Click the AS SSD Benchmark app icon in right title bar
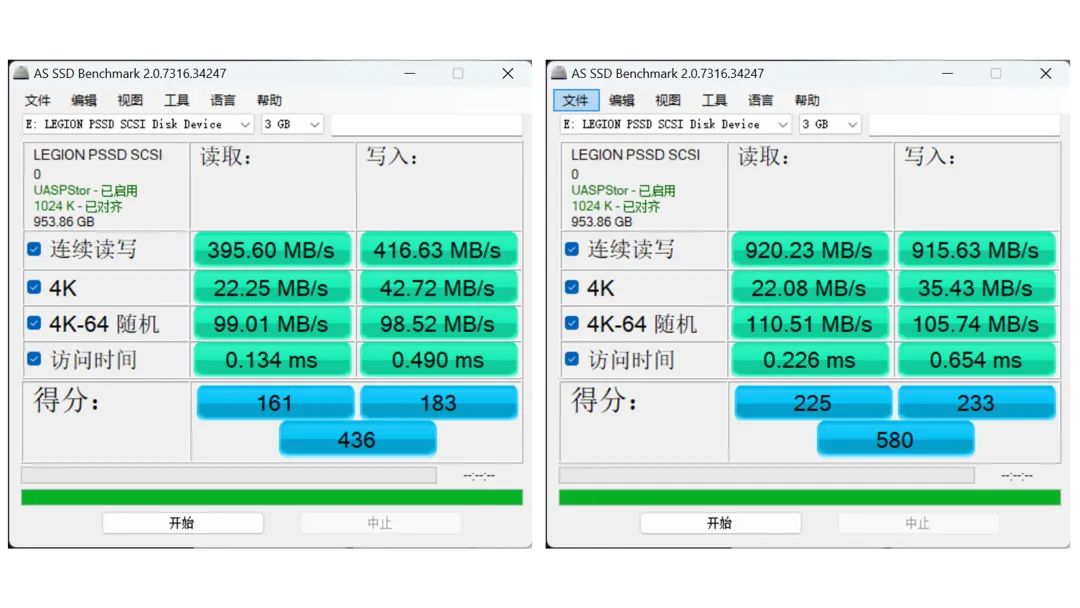The height and width of the screenshot is (608, 1080). tap(557, 73)
